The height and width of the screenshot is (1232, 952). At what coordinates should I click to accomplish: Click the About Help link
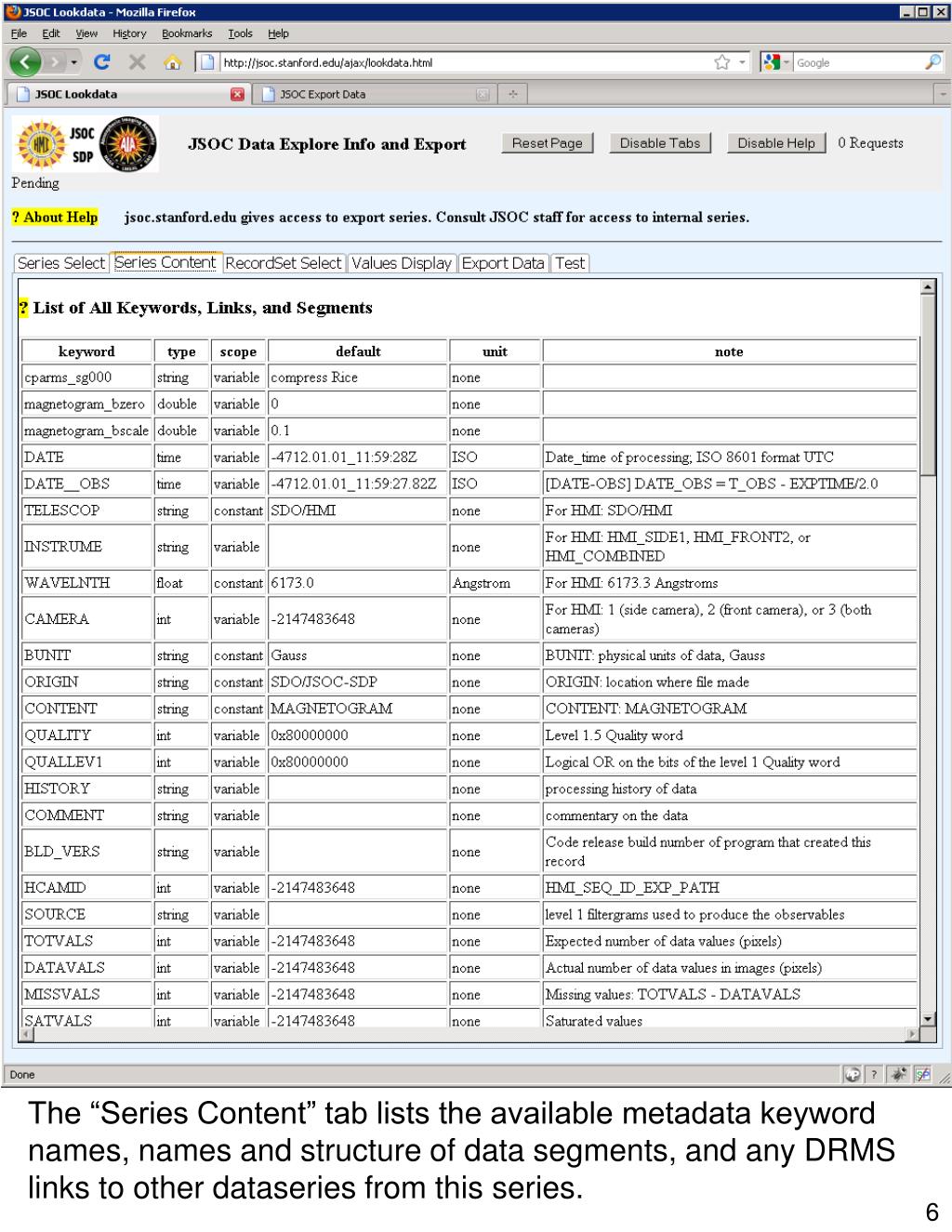coord(55,217)
